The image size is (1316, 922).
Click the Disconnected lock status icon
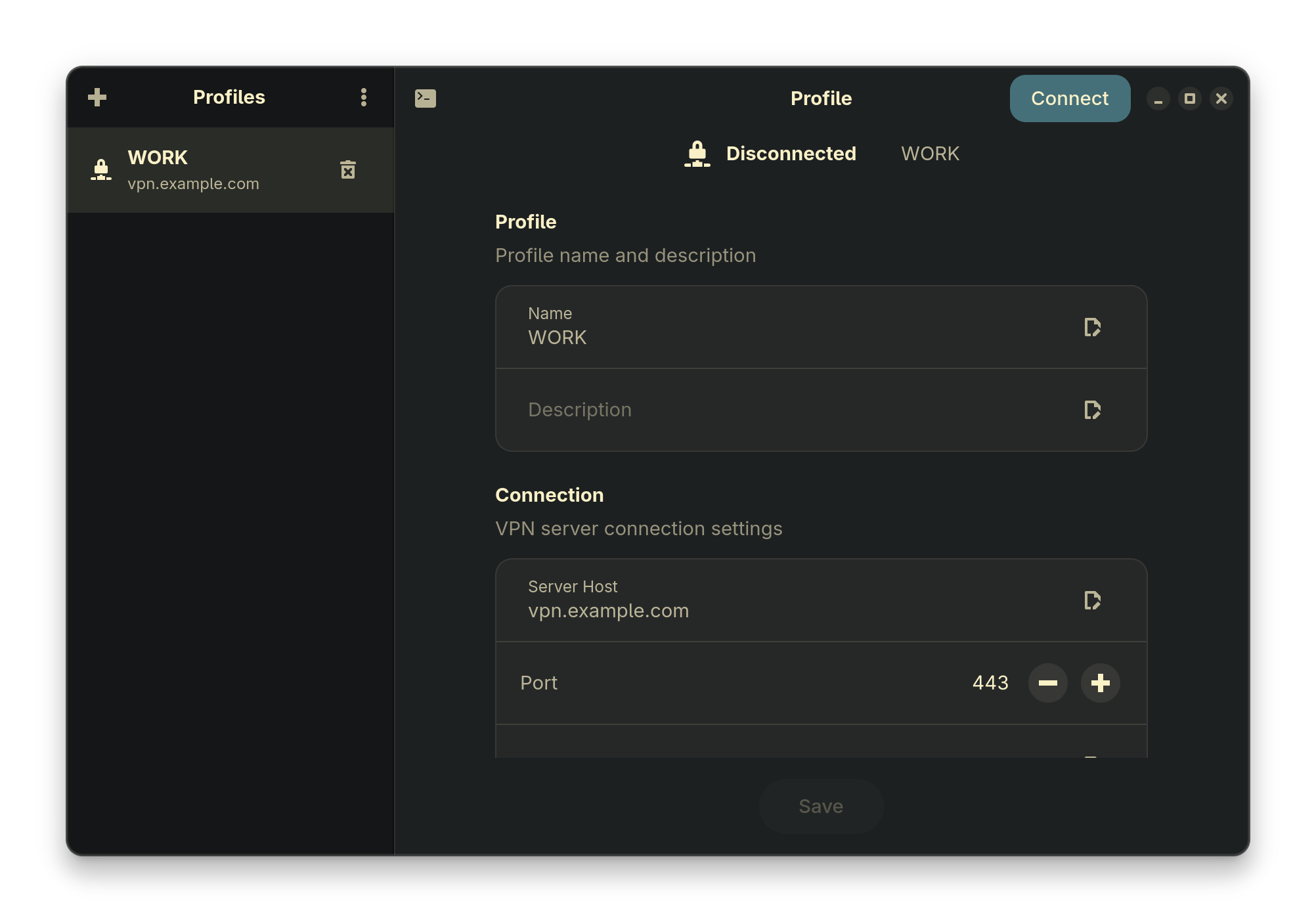coord(697,154)
